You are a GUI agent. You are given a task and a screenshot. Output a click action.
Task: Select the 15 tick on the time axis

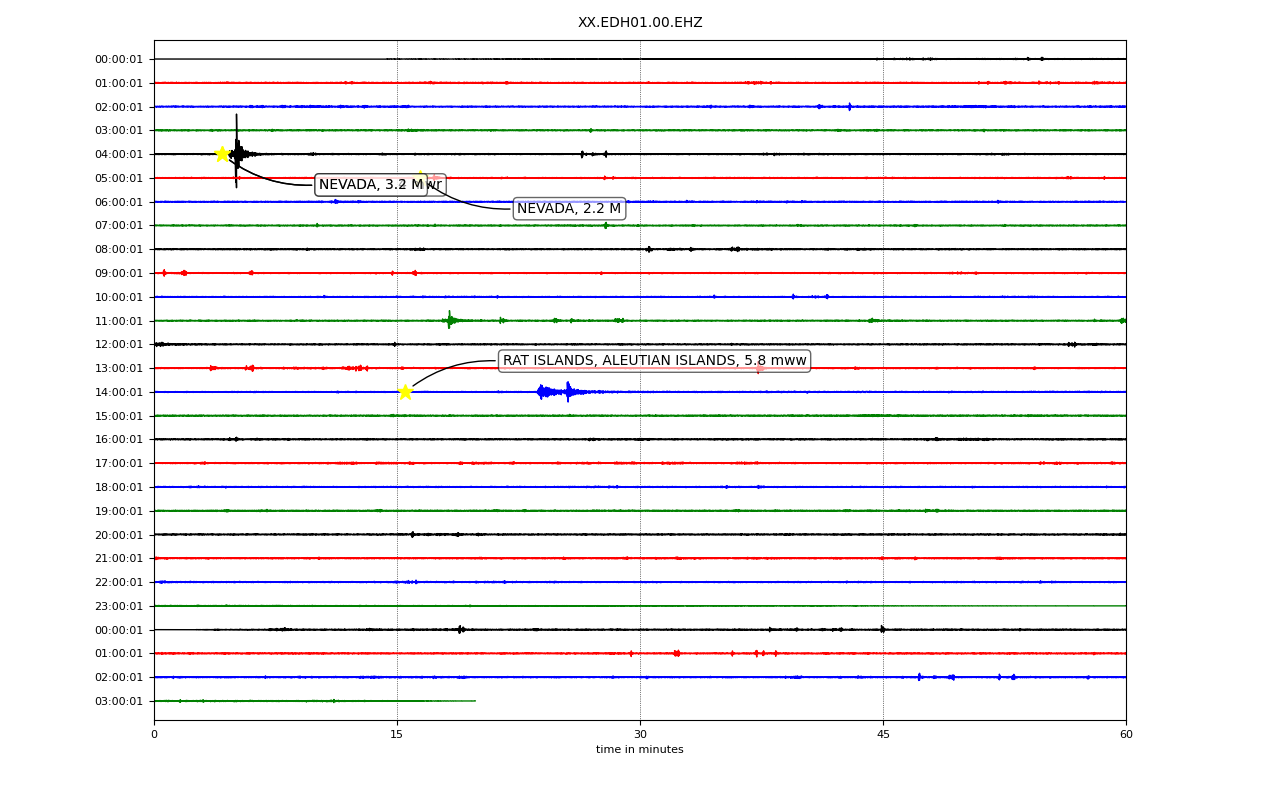397,735
